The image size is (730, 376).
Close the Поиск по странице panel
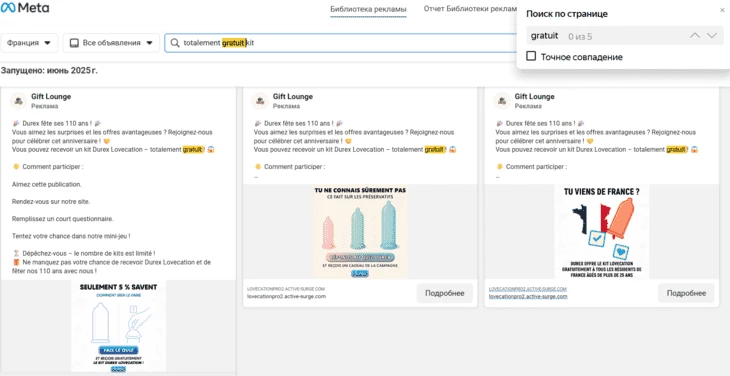[x=722, y=10]
